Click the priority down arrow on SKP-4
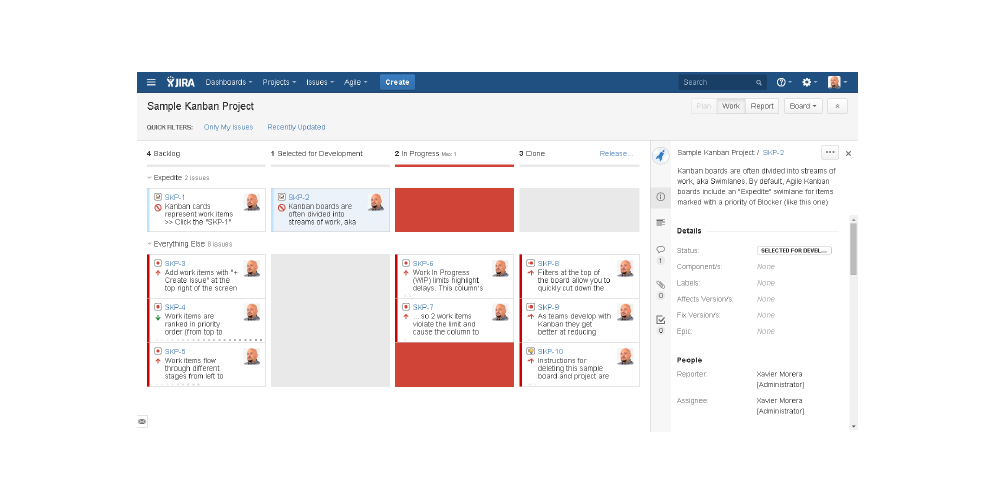 [x=158, y=317]
